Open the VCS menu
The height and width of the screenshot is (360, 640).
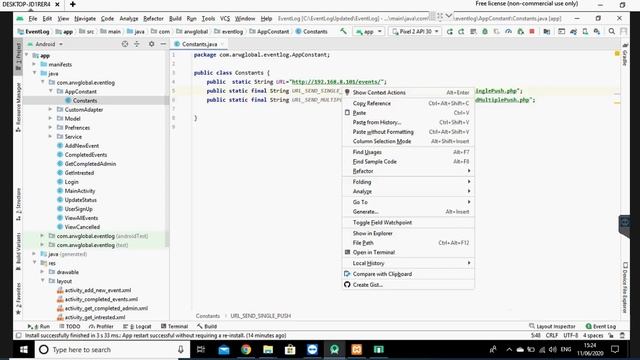tap(225, 18)
